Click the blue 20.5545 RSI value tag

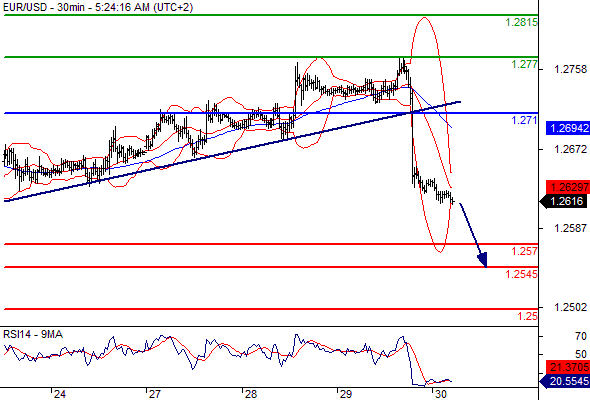[x=565, y=381]
